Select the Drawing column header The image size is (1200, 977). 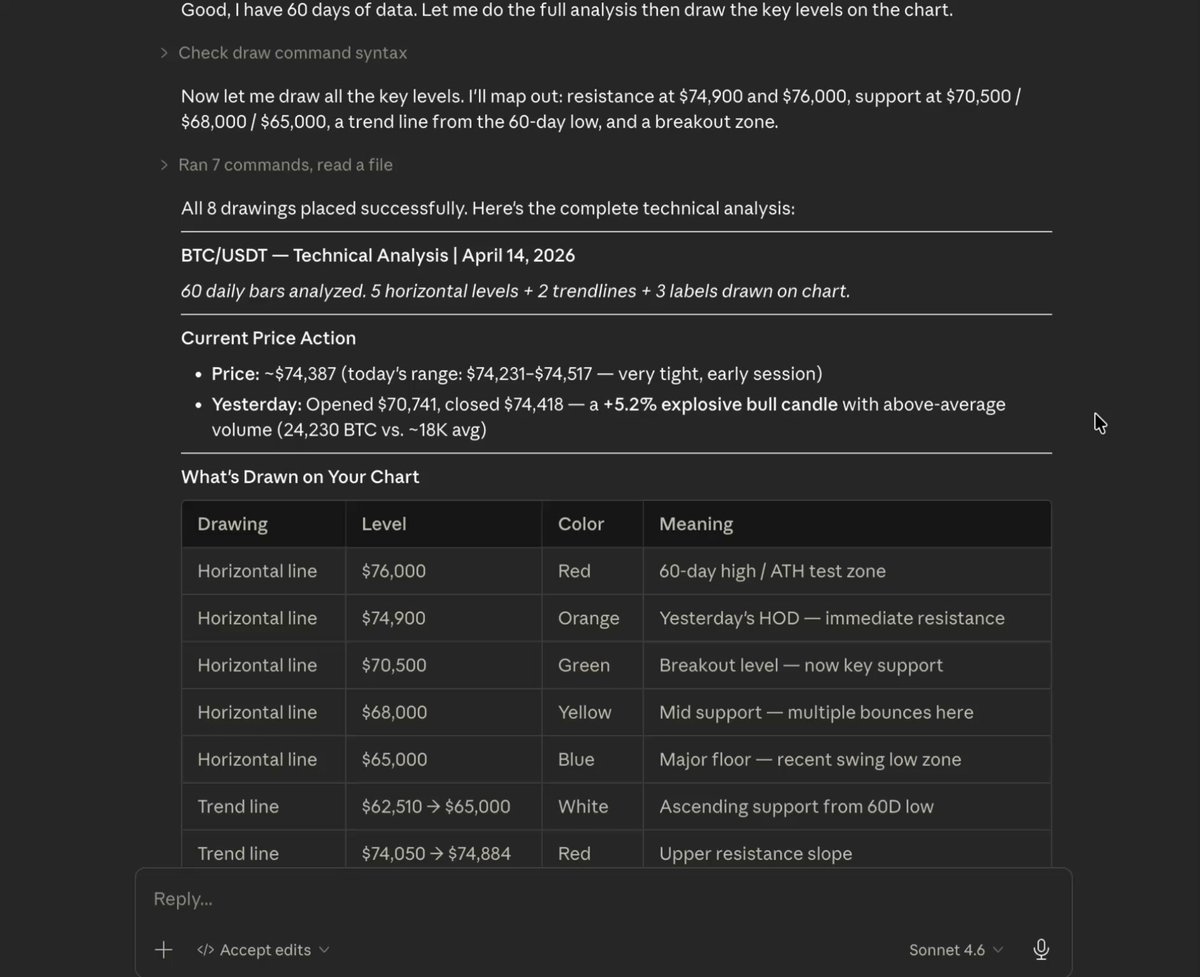pyautogui.click(x=232, y=524)
